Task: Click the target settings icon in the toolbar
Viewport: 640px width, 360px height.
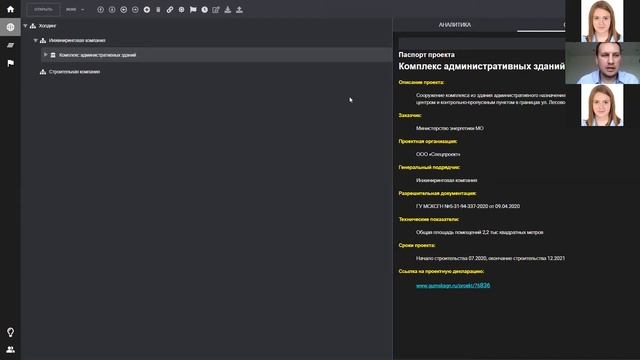Action: (181, 9)
